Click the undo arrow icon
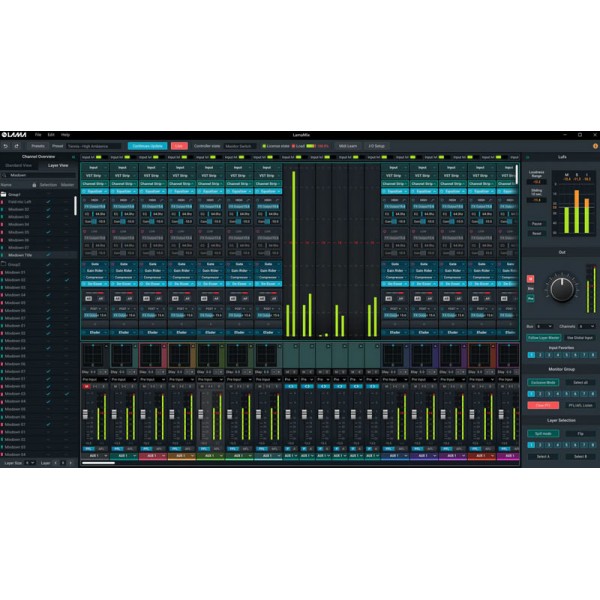This screenshot has height=600, width=600. click(5, 146)
